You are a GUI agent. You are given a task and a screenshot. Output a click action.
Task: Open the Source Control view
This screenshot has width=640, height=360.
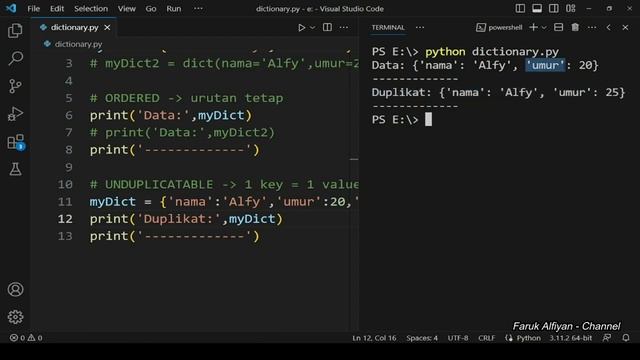[15, 86]
